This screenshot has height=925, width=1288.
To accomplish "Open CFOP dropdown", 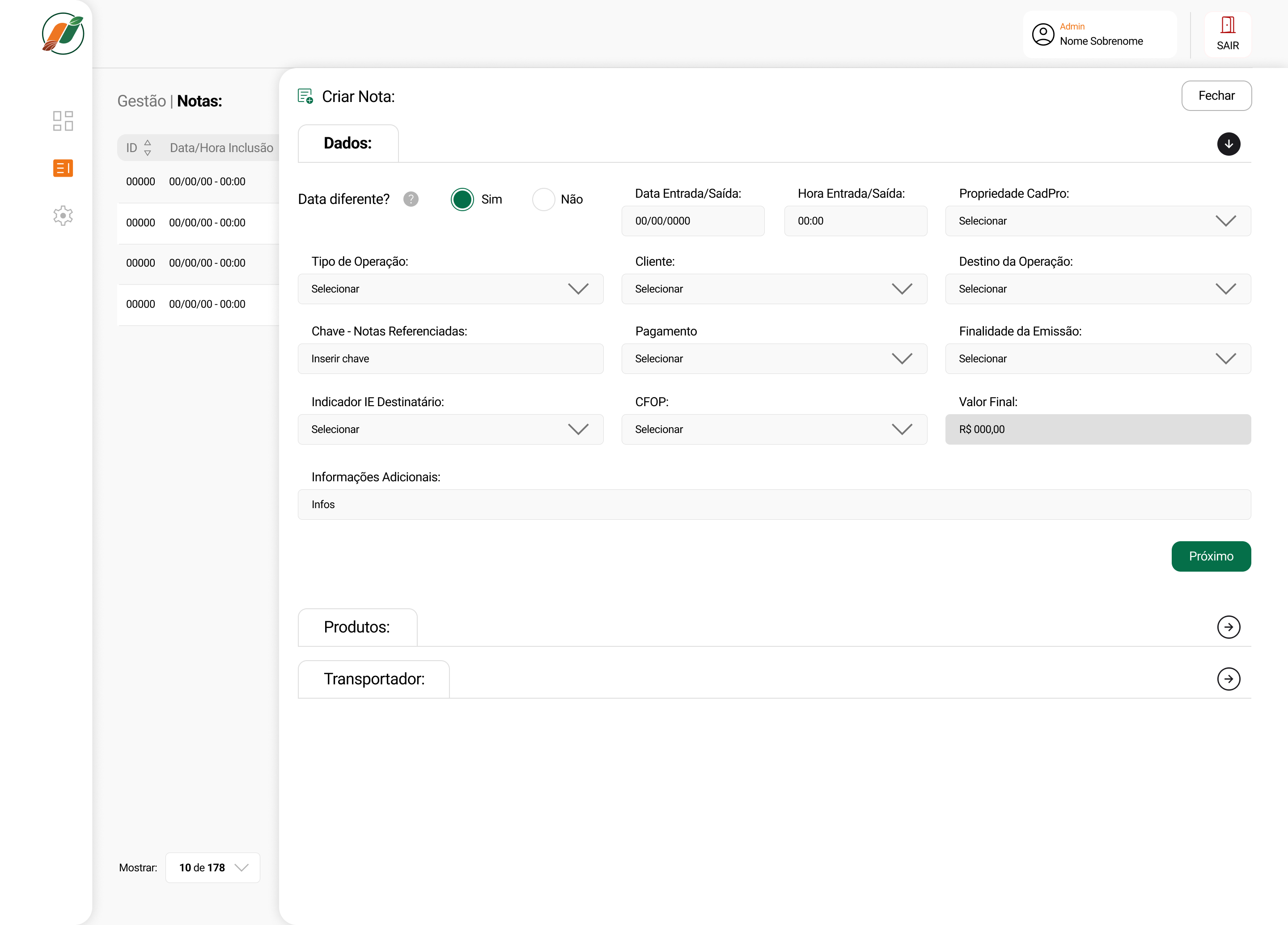I will click(774, 429).
